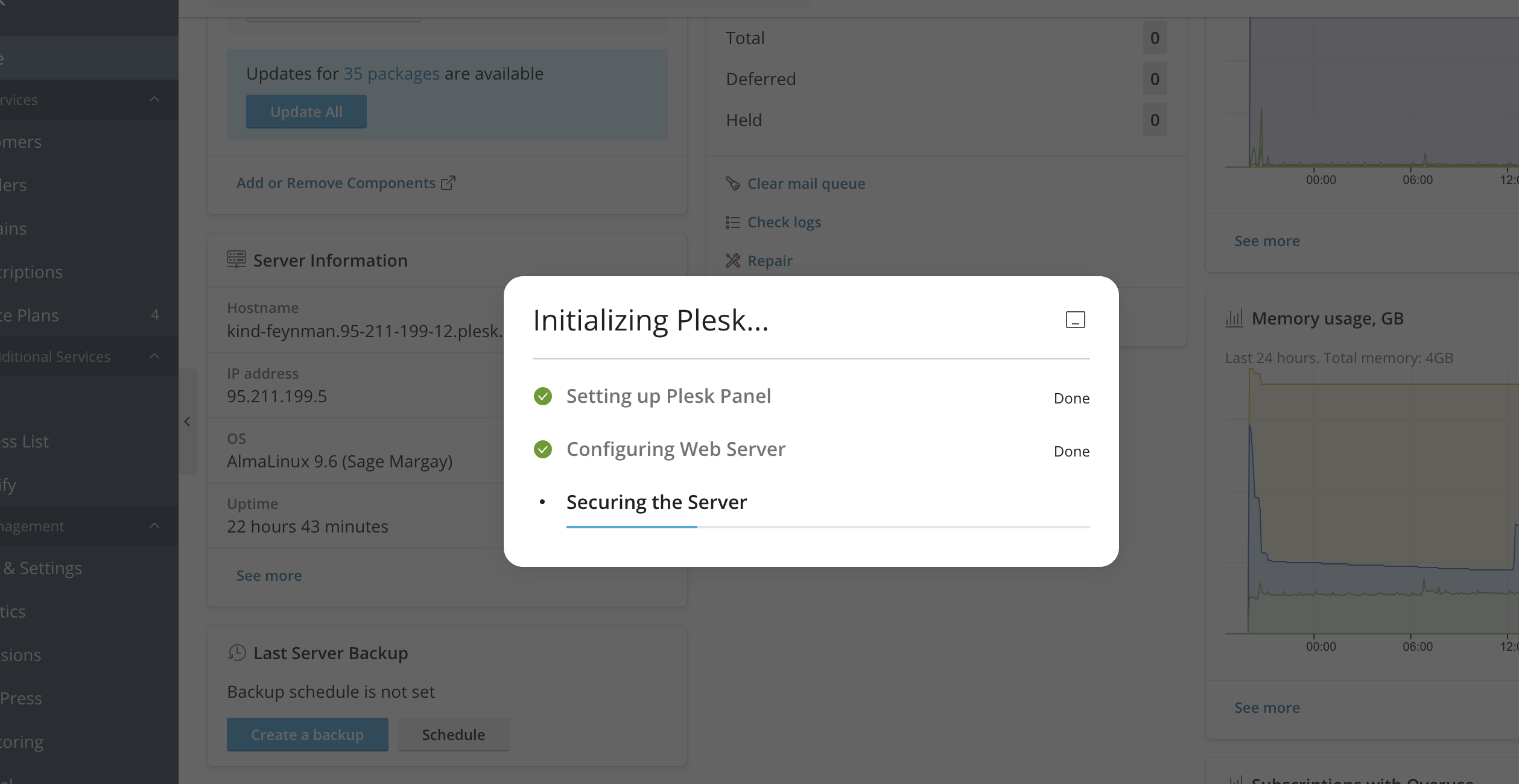Screen dimensions: 1519x784
Task: Click the Check logs list icon
Action: pyautogui.click(x=733, y=223)
